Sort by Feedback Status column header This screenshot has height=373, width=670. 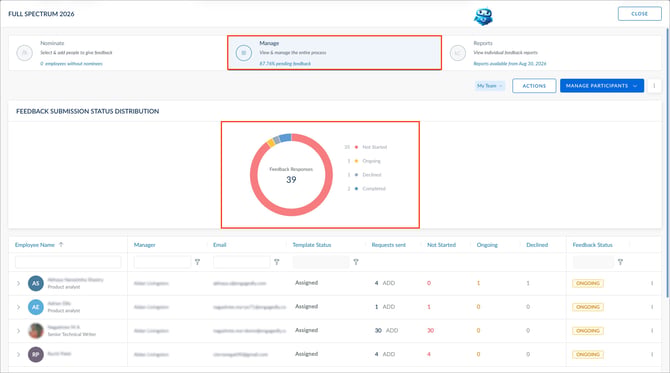pyautogui.click(x=593, y=245)
